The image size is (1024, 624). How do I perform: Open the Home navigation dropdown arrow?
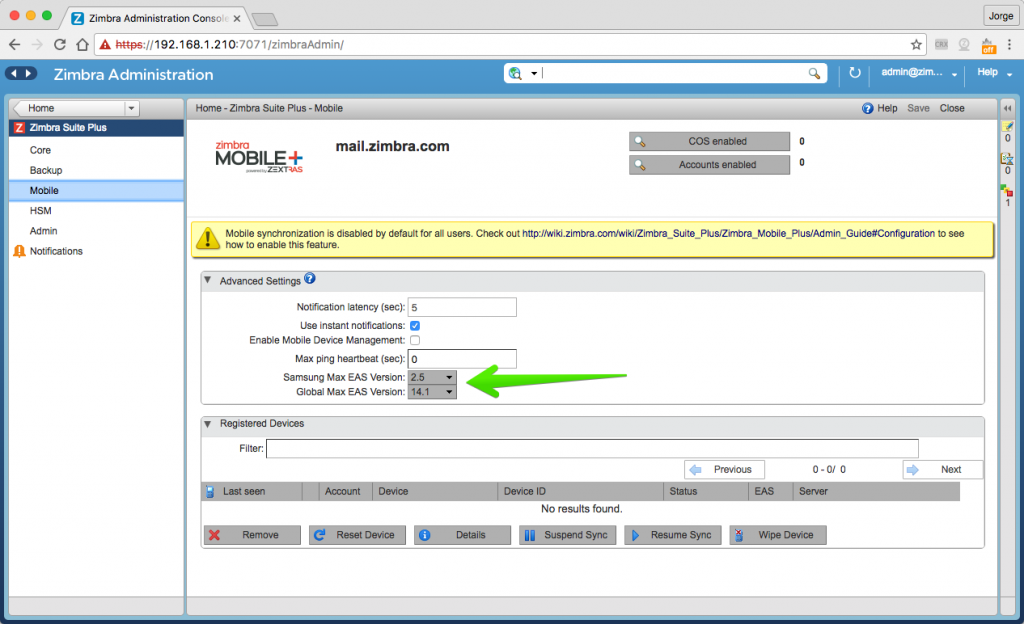(x=131, y=108)
